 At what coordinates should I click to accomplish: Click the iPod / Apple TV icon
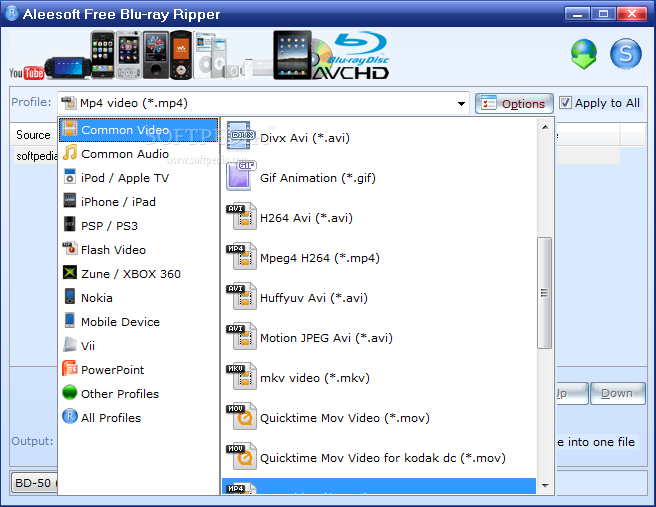pyautogui.click(x=70, y=177)
